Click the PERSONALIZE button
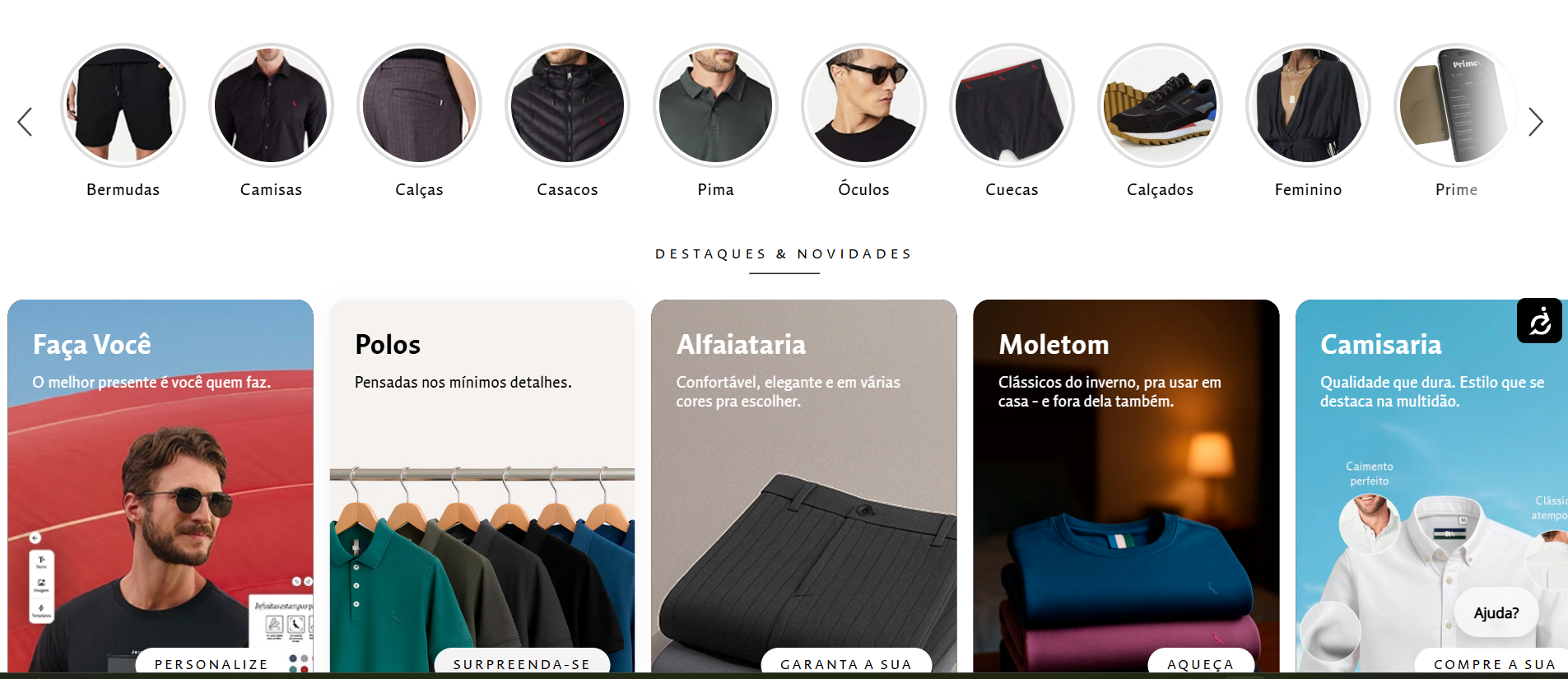Image resolution: width=1568 pixels, height=679 pixels. [212, 663]
